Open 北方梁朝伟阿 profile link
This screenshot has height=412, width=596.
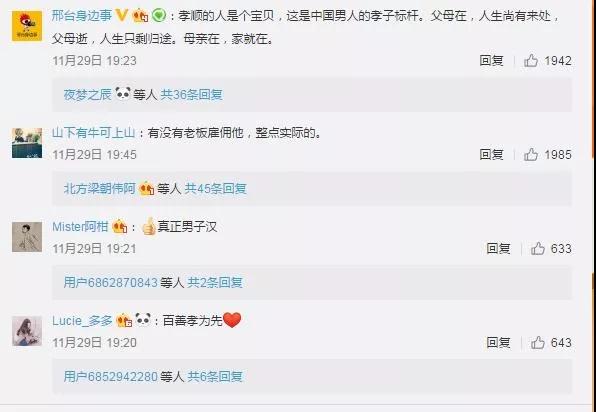pyautogui.click(x=100, y=188)
